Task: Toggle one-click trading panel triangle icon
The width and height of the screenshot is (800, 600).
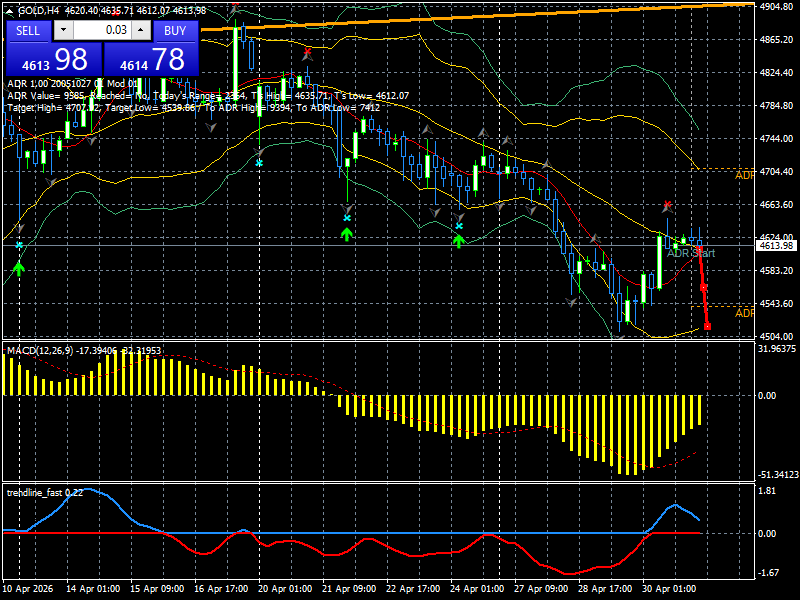Action: point(9,11)
